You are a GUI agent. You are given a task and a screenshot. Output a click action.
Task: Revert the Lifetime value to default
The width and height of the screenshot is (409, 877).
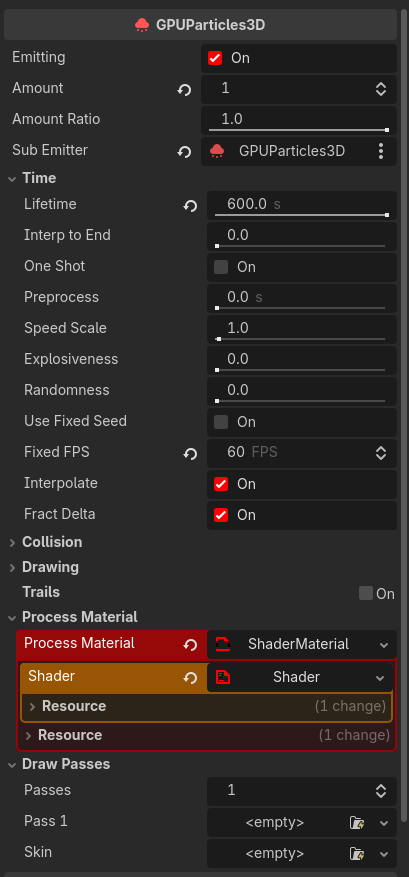(x=190, y=206)
